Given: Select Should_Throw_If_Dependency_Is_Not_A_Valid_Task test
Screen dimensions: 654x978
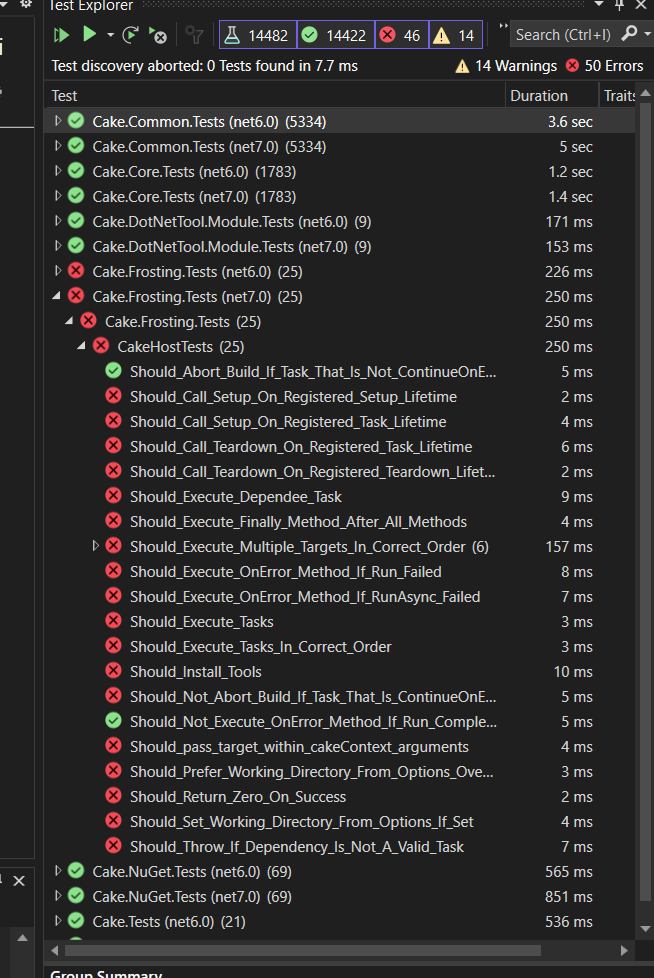Looking at the screenshot, I should point(297,846).
